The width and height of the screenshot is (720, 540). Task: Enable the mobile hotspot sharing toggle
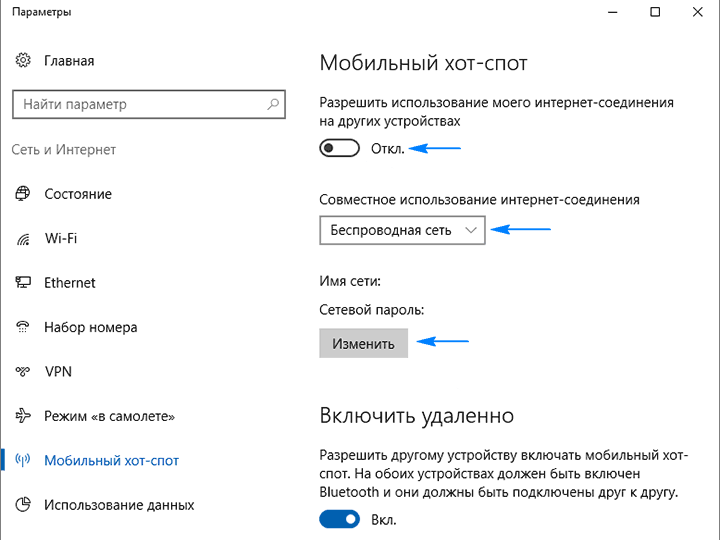tap(339, 149)
